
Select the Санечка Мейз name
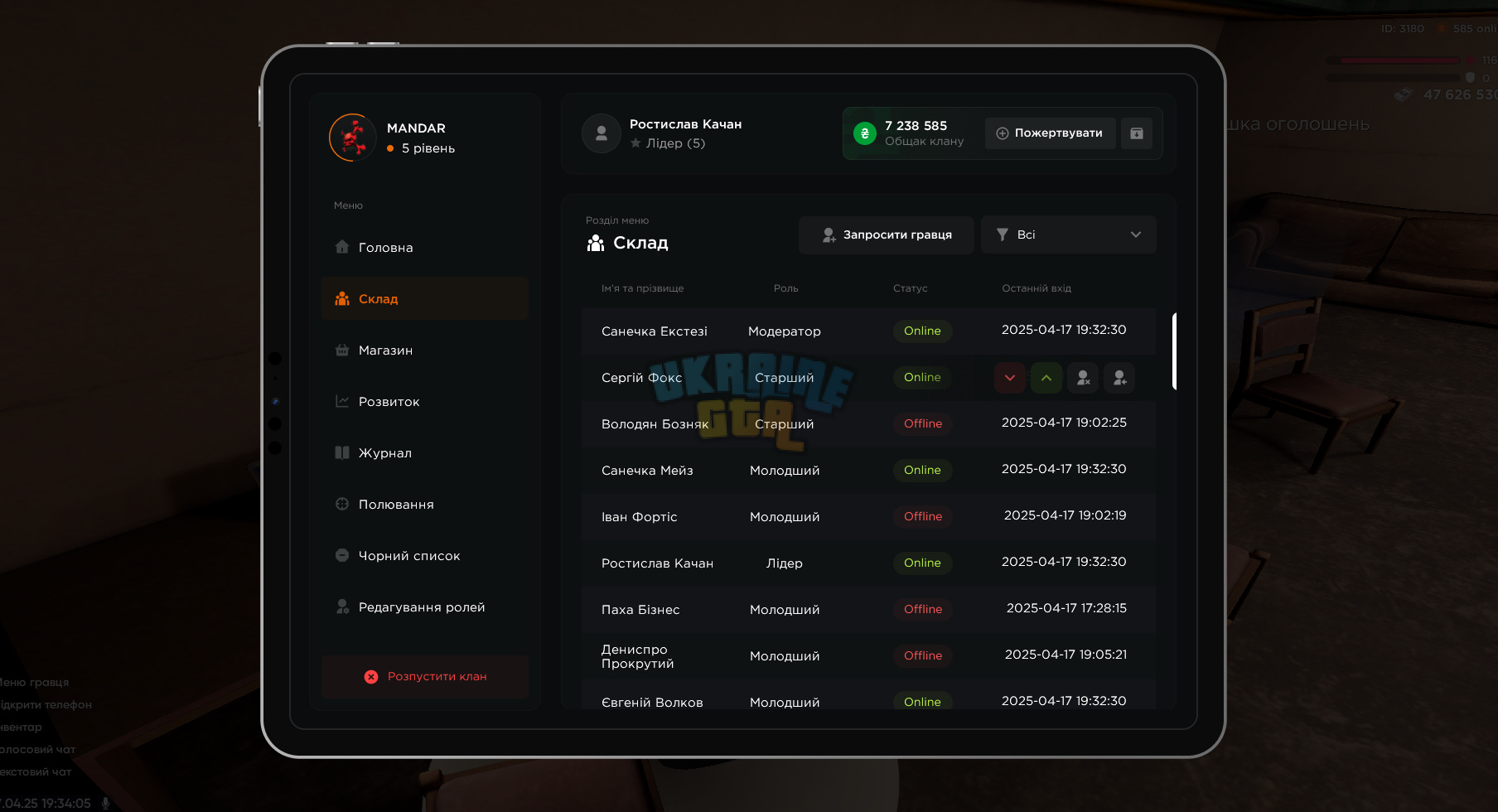647,471
